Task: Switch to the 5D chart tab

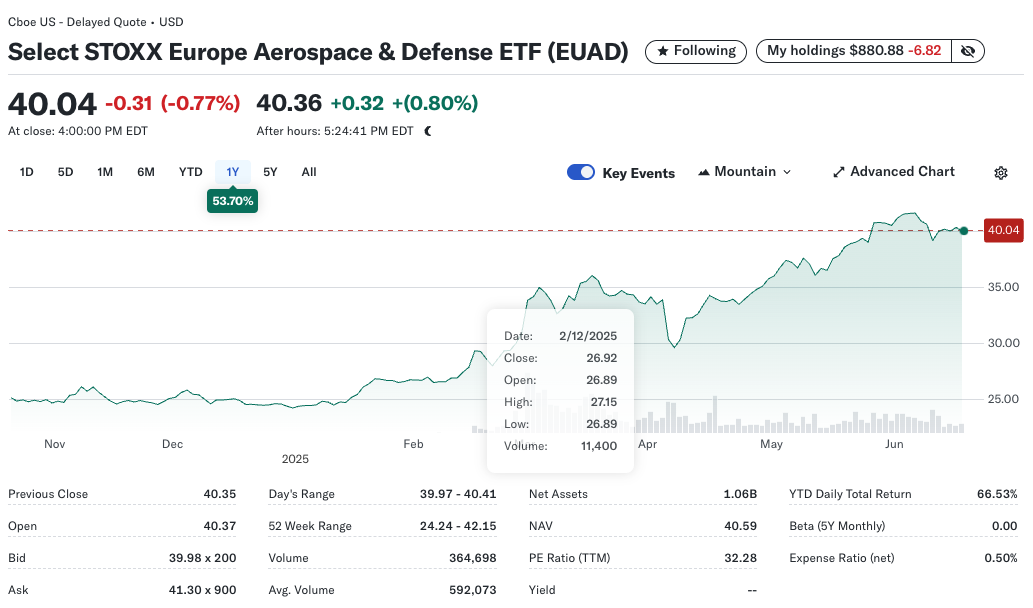Action: [x=65, y=171]
